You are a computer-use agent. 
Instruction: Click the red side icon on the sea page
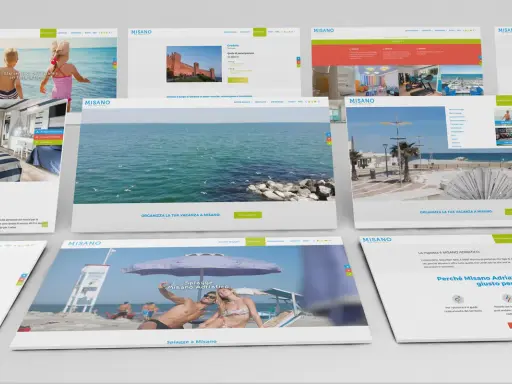329,139
